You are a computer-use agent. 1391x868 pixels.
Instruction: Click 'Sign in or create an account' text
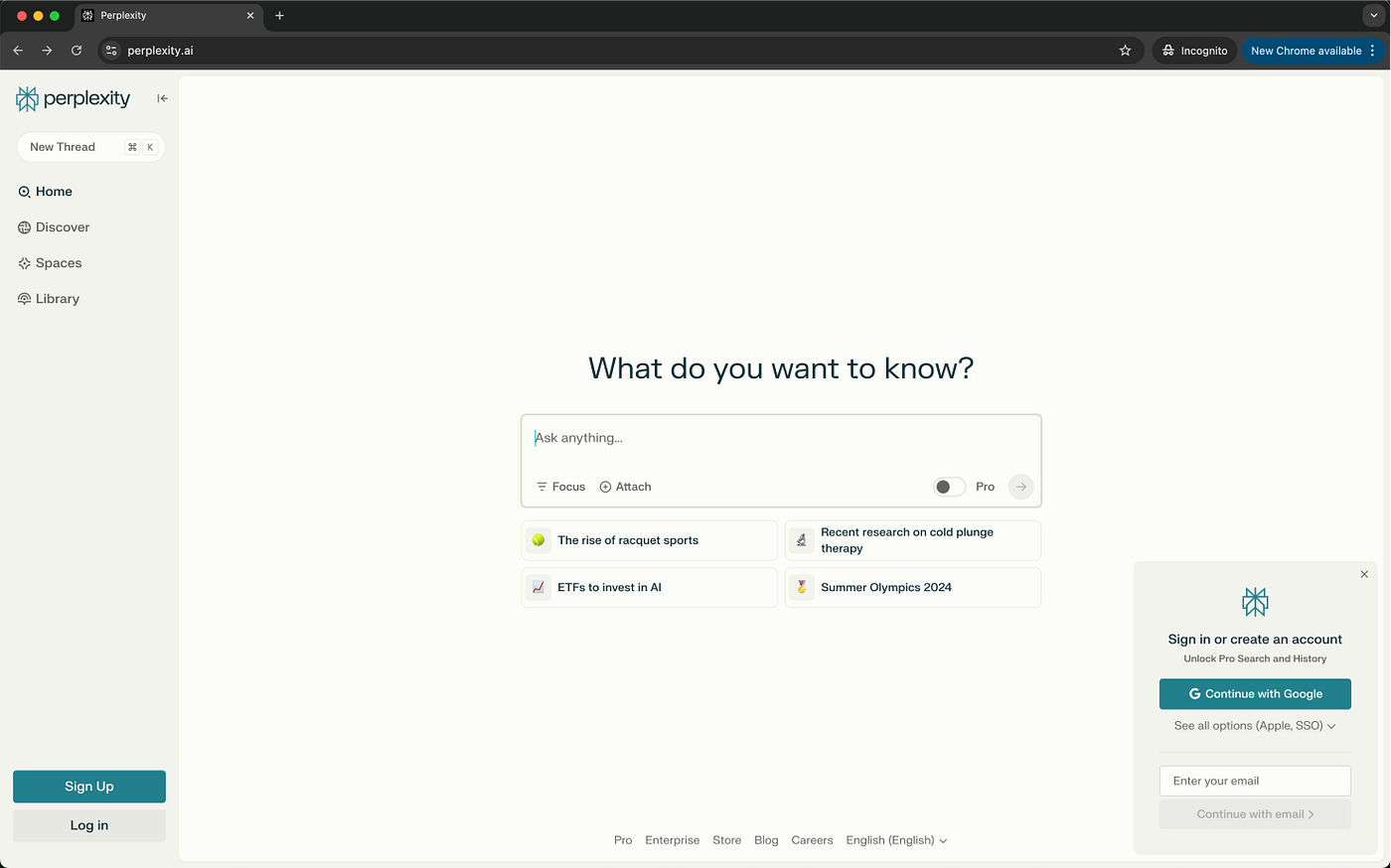1255,640
